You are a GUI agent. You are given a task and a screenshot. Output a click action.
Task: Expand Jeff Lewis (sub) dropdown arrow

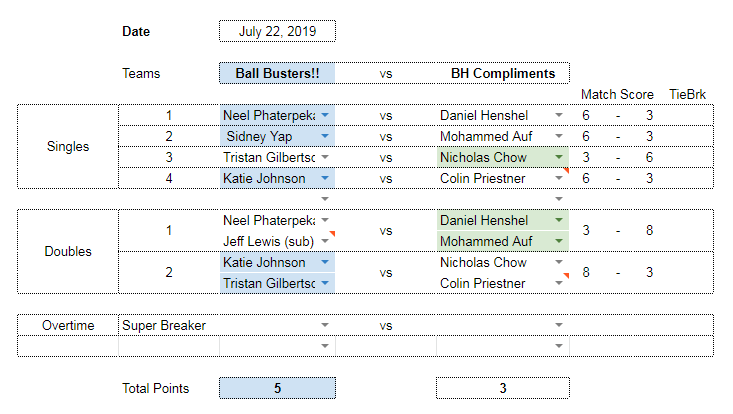coord(325,241)
